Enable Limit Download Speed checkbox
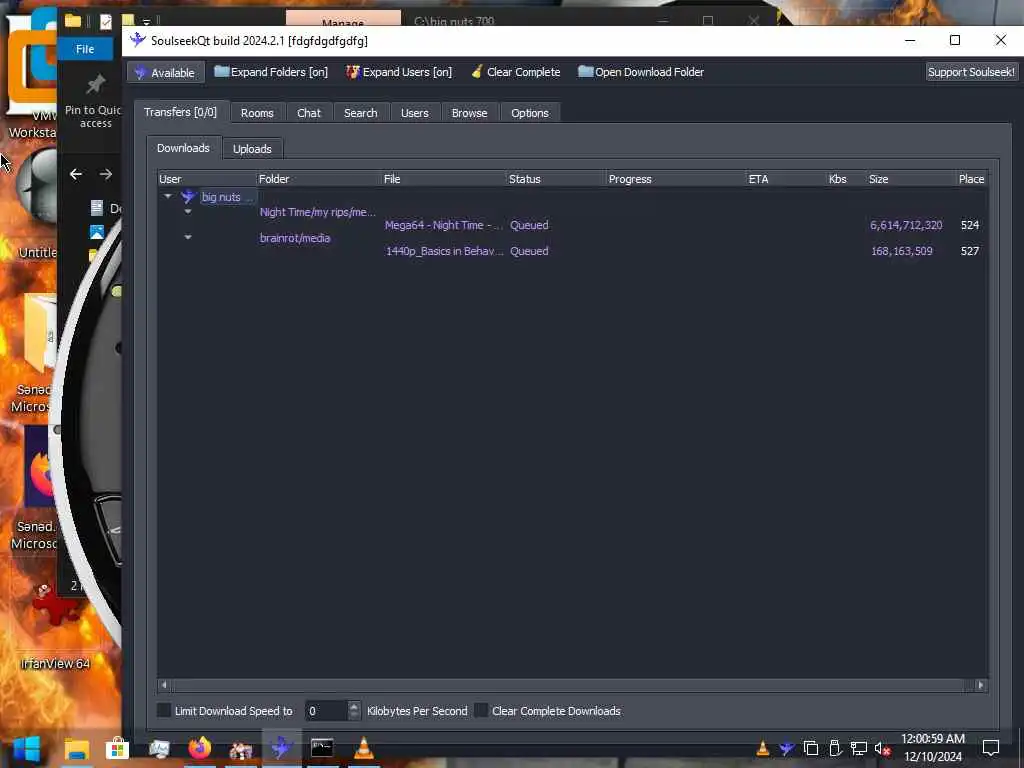The image size is (1024, 768). pyautogui.click(x=165, y=711)
